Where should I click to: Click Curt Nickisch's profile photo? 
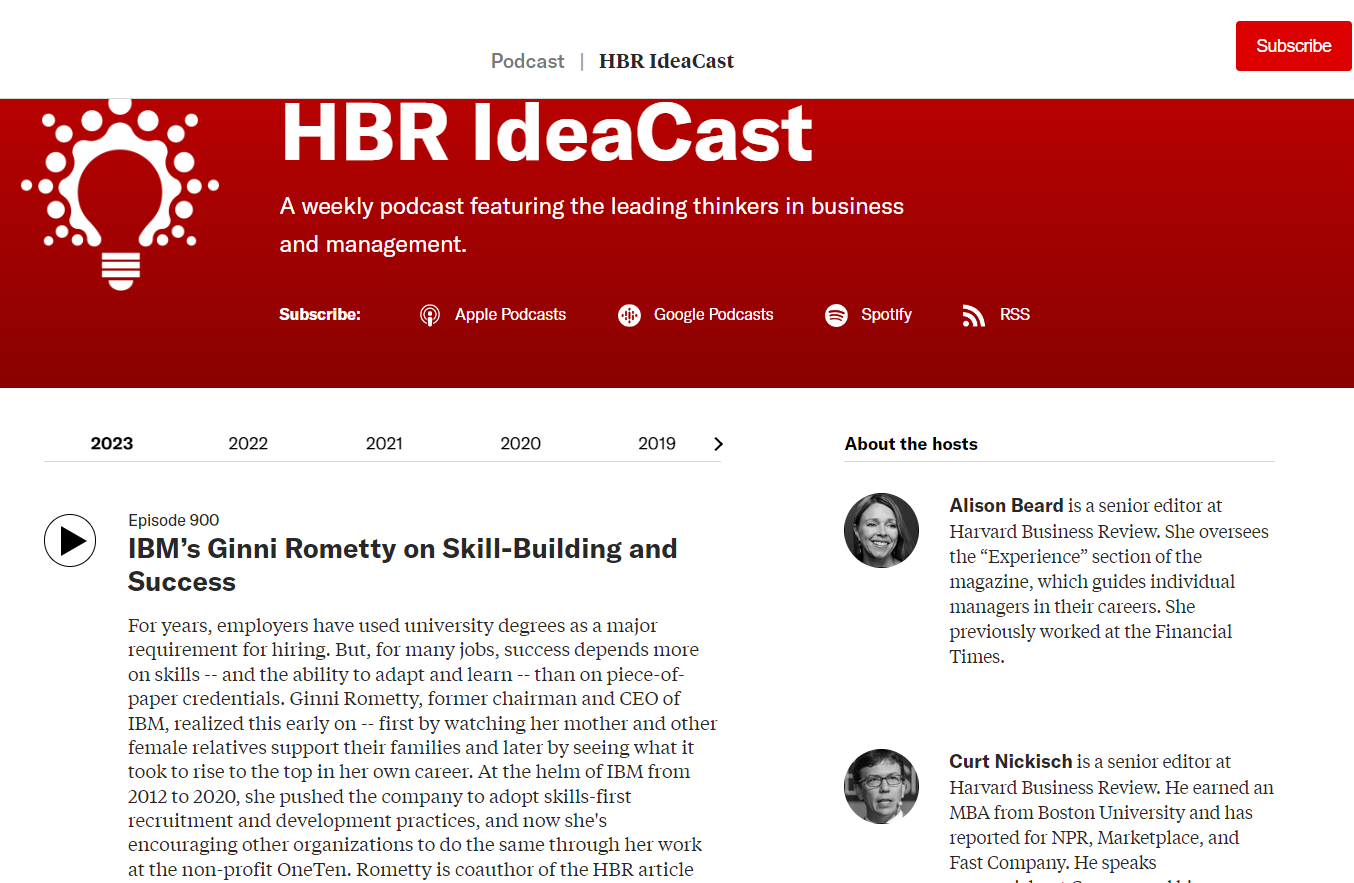point(881,786)
